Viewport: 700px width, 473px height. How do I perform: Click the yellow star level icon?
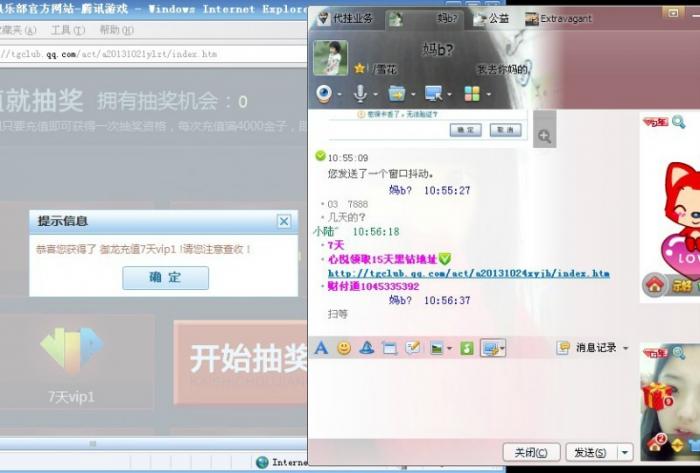(x=359, y=68)
